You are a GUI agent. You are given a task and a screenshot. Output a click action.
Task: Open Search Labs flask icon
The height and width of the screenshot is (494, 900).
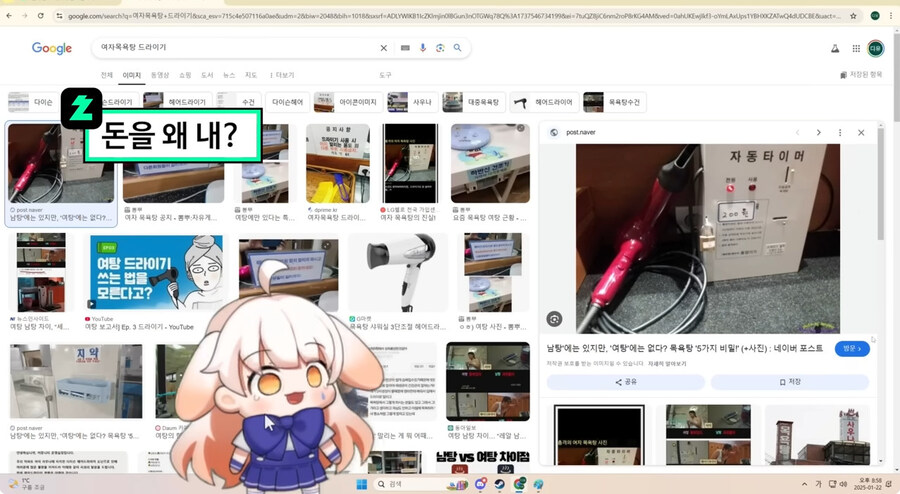tap(835, 48)
